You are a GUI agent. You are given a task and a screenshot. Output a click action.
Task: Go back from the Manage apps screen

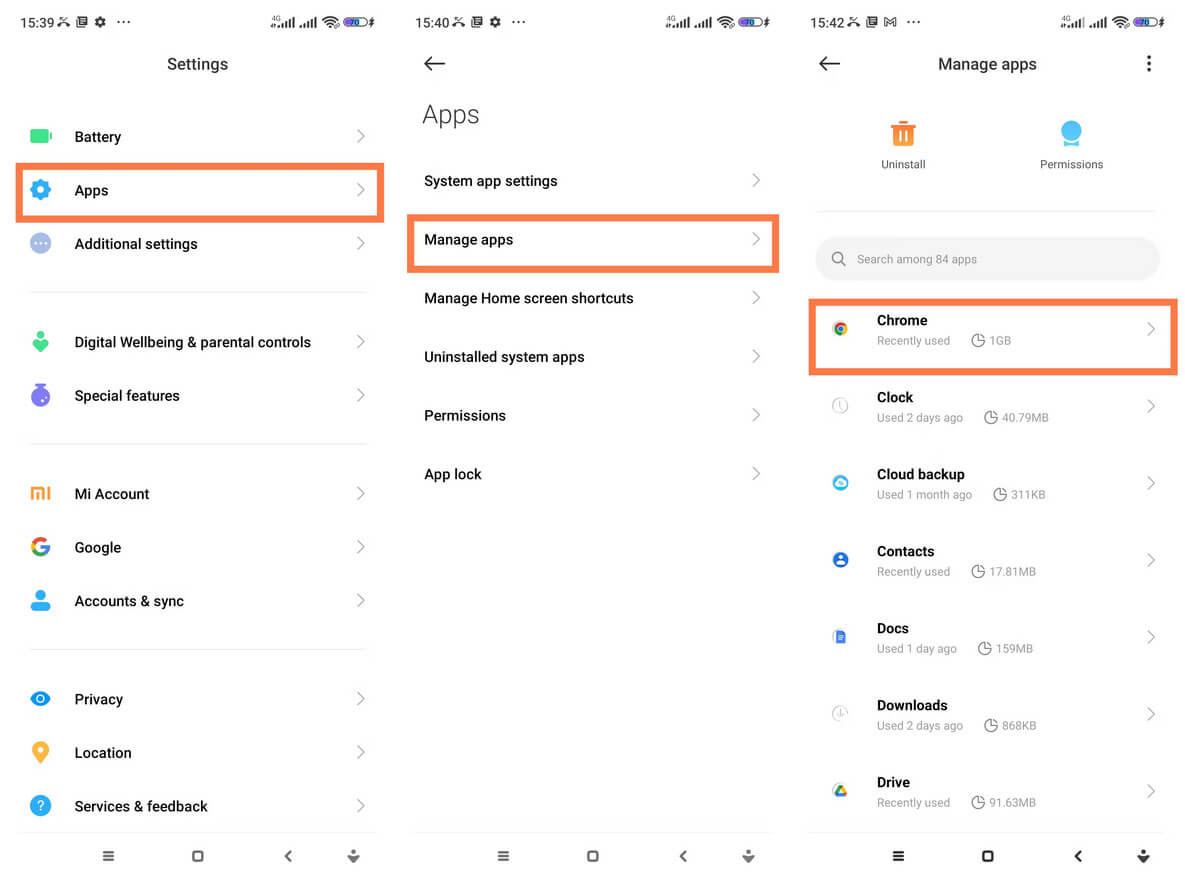[830, 64]
